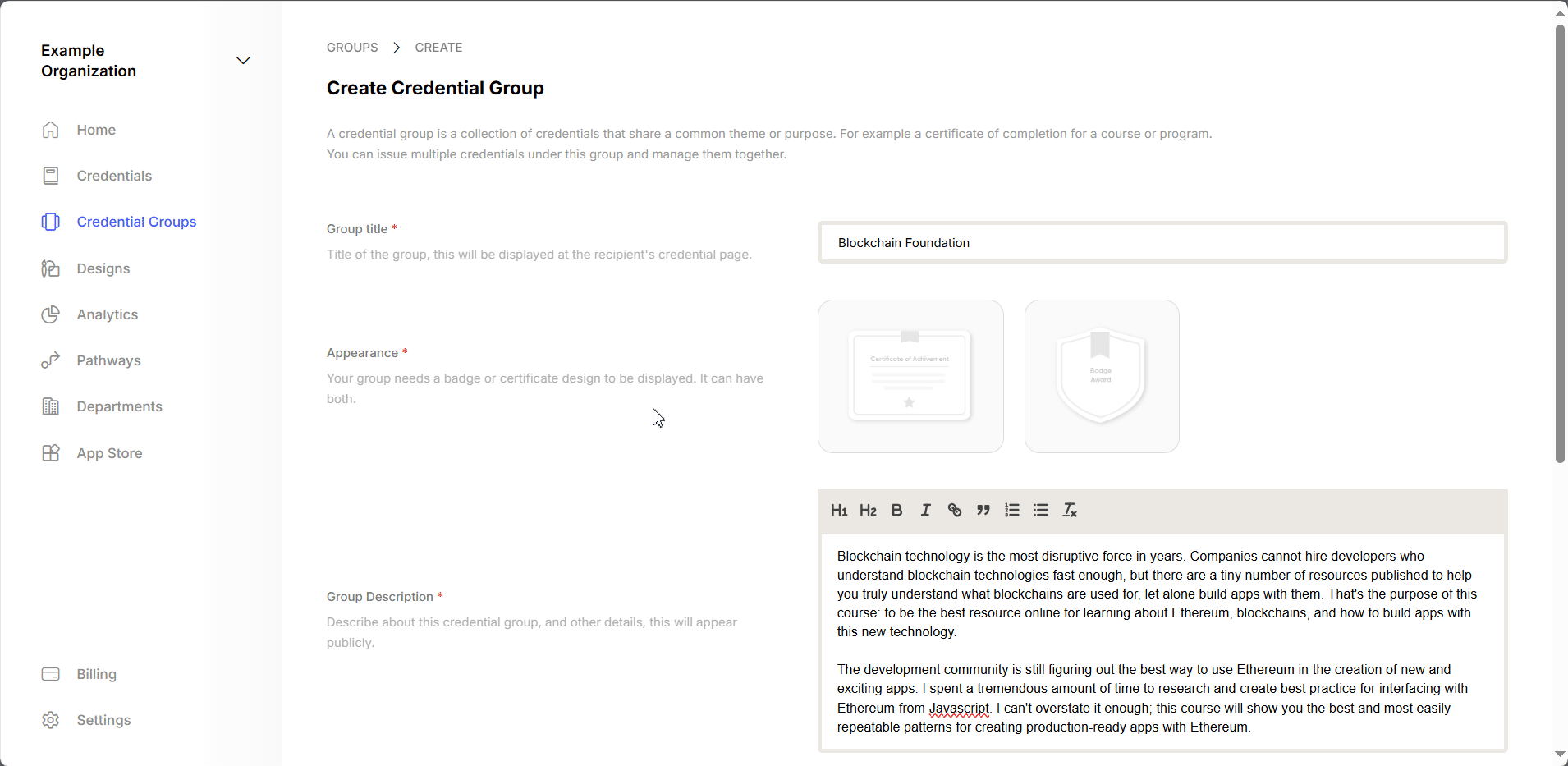1568x766 pixels.
Task: Toggle bold formatting in the description editor
Action: point(896,510)
